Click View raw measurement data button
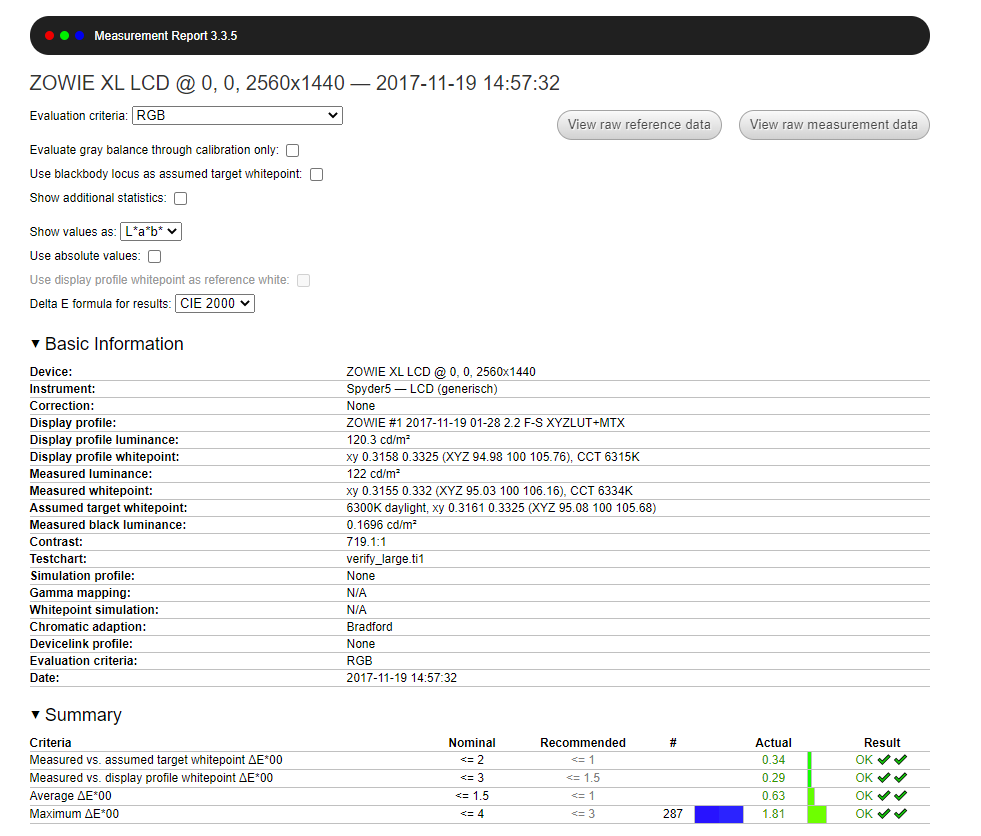This screenshot has width=981, height=836. point(834,125)
